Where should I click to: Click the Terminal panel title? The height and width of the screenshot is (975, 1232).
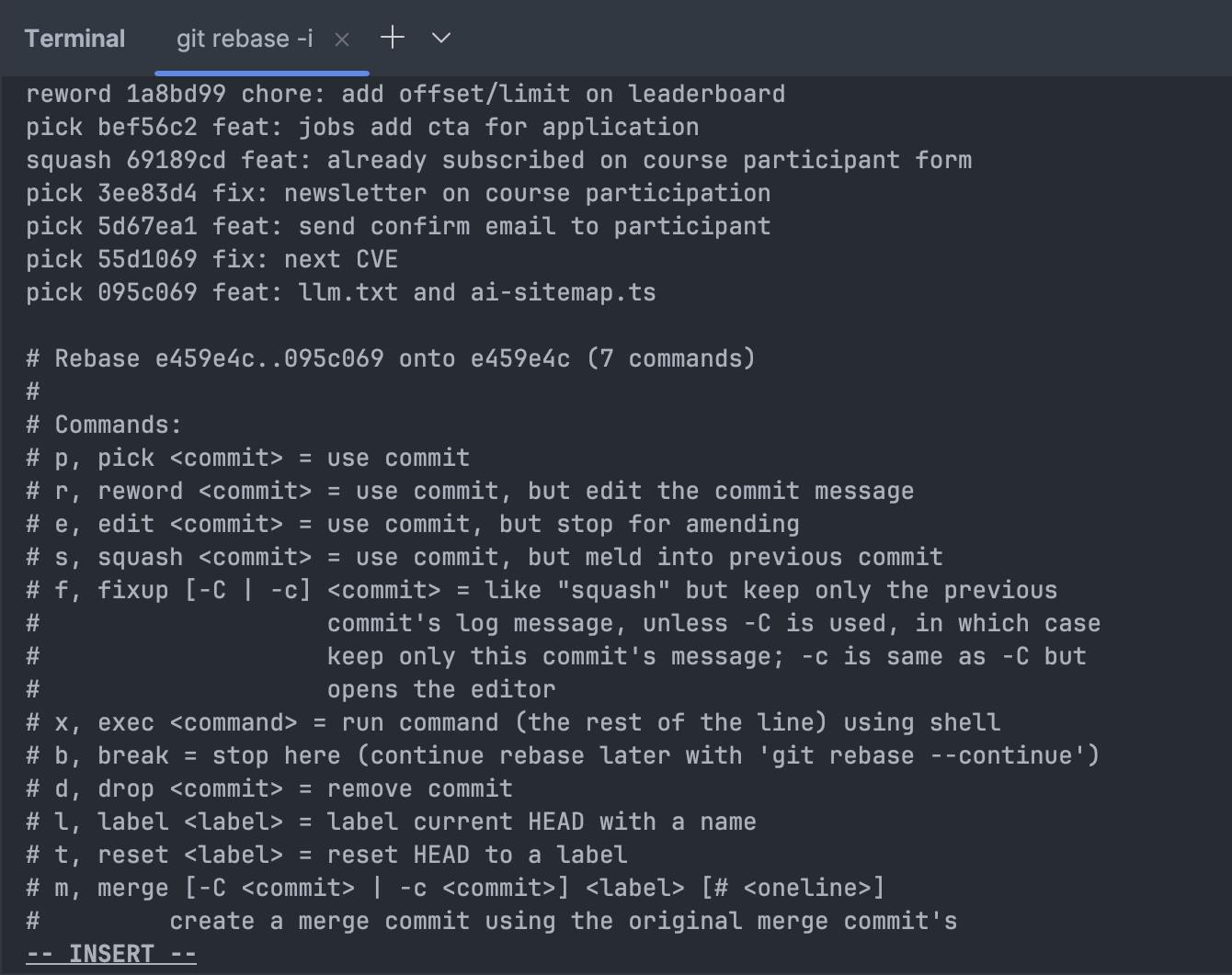click(x=74, y=39)
